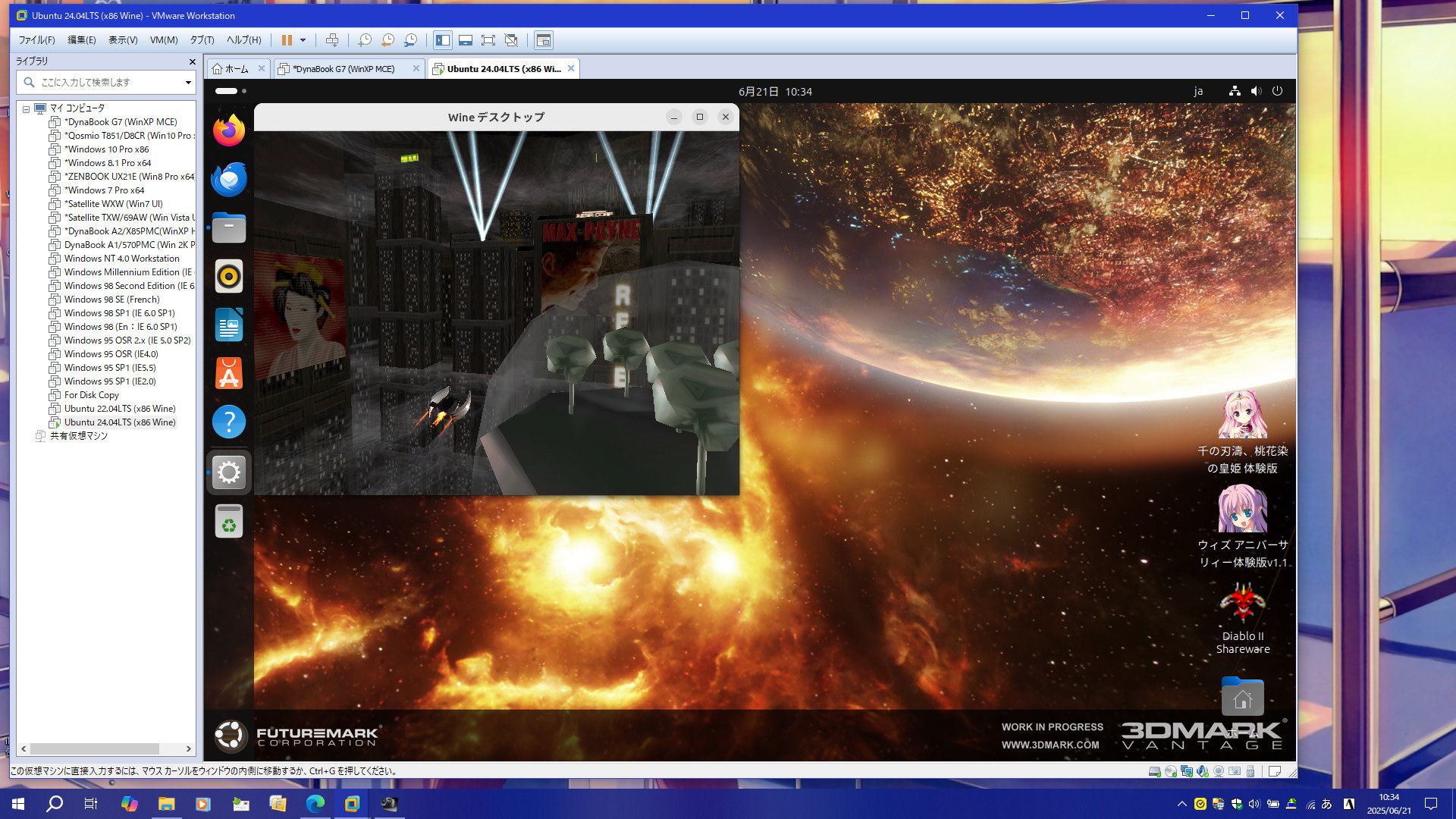Image resolution: width=1456 pixels, height=819 pixels.
Task: Open the message log note icon
Action: coord(1275,771)
